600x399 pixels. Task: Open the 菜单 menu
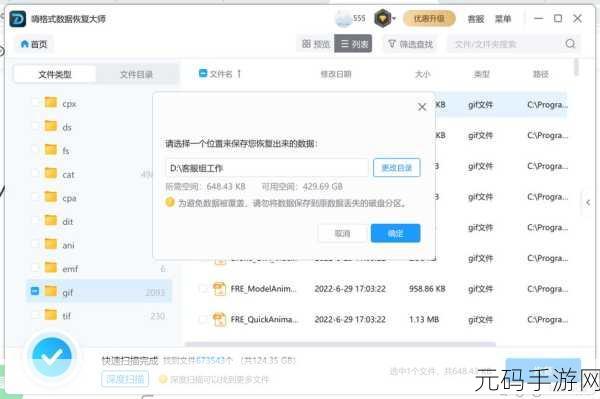pyautogui.click(x=503, y=19)
